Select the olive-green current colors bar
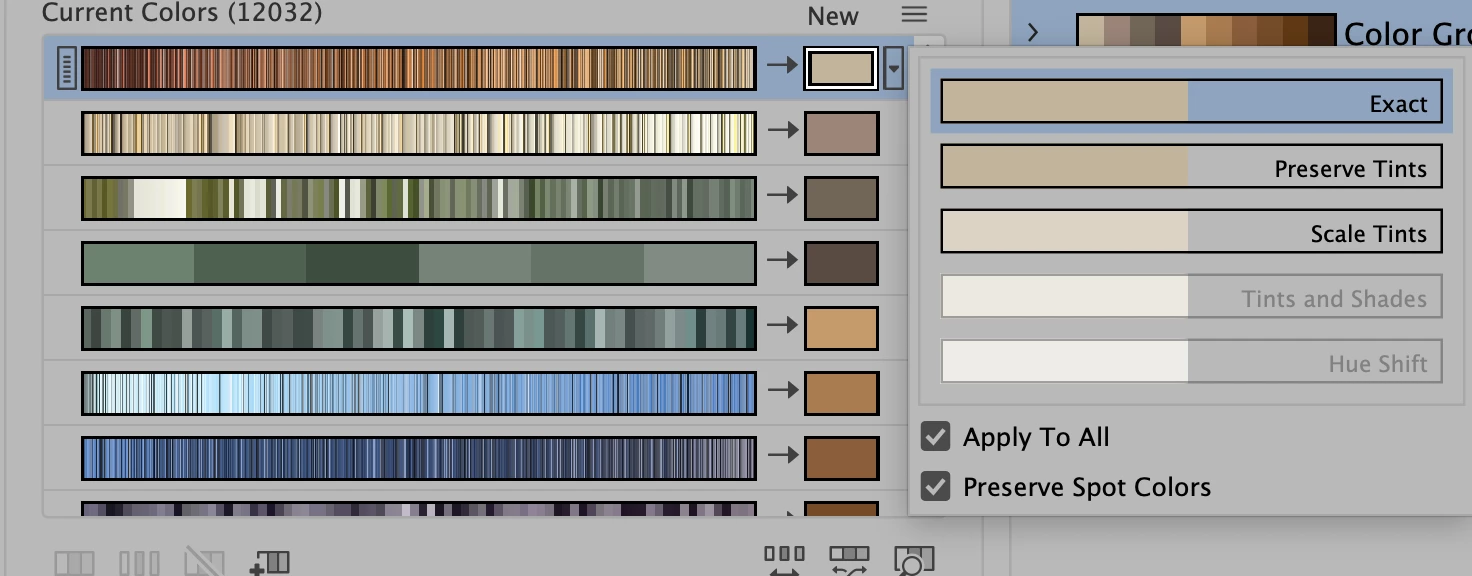The width and height of the screenshot is (1472, 576). click(x=418, y=198)
